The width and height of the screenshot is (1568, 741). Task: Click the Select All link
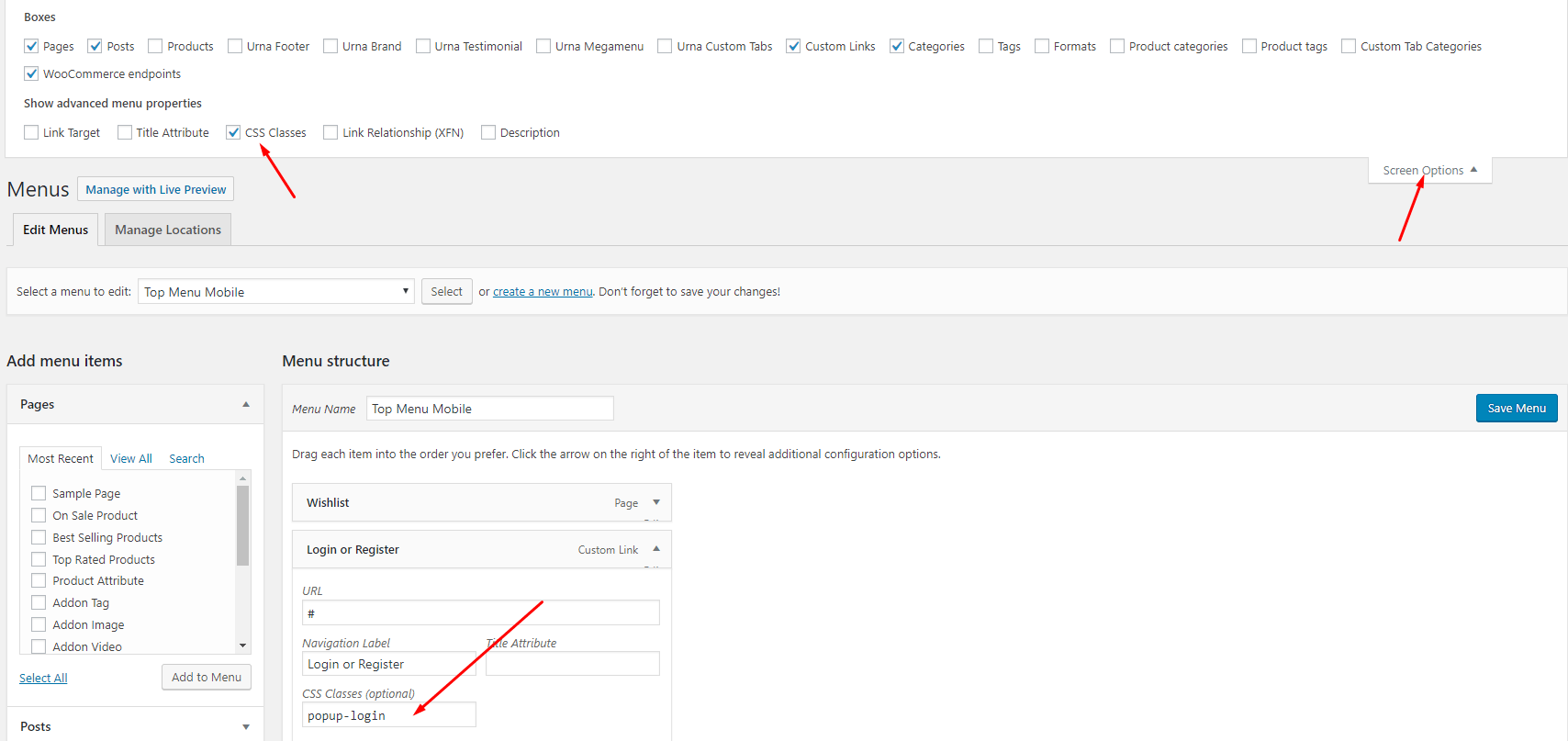click(x=43, y=678)
